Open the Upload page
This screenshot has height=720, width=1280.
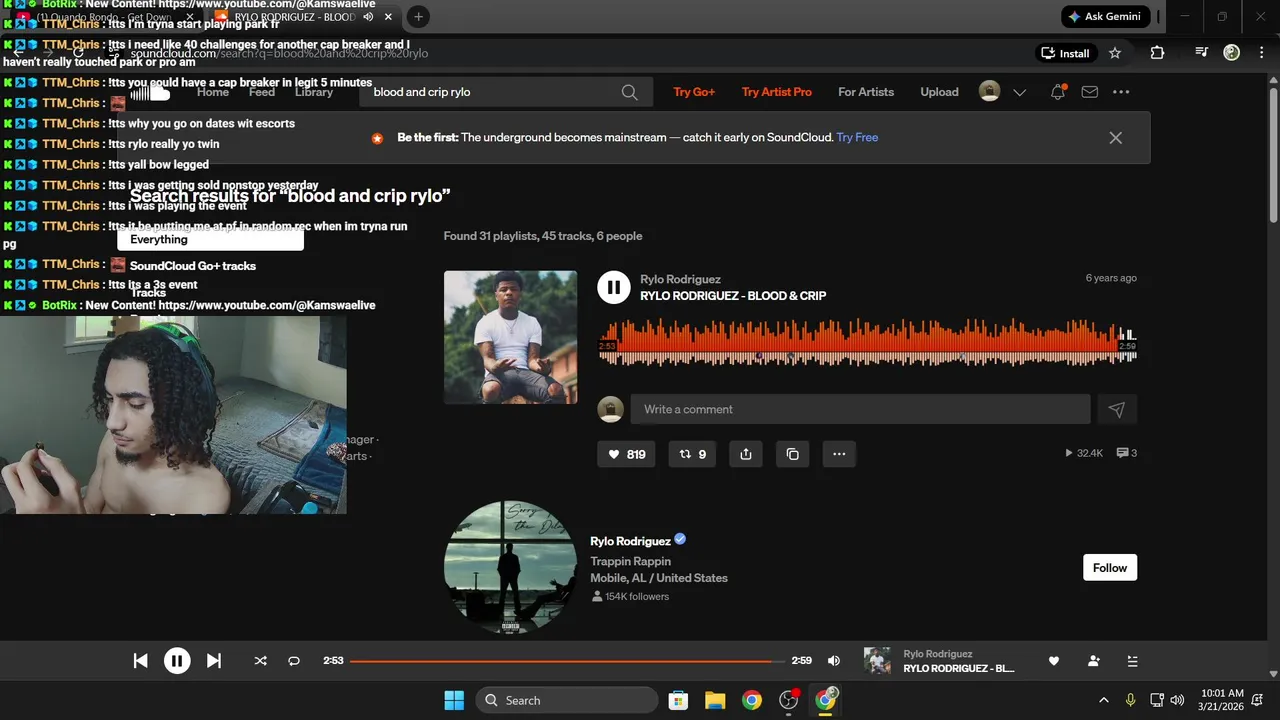(939, 92)
